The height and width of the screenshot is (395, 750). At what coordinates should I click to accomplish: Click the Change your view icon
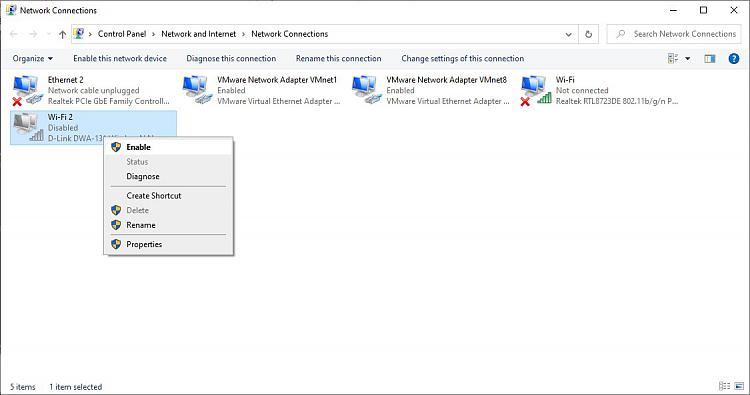click(x=673, y=58)
